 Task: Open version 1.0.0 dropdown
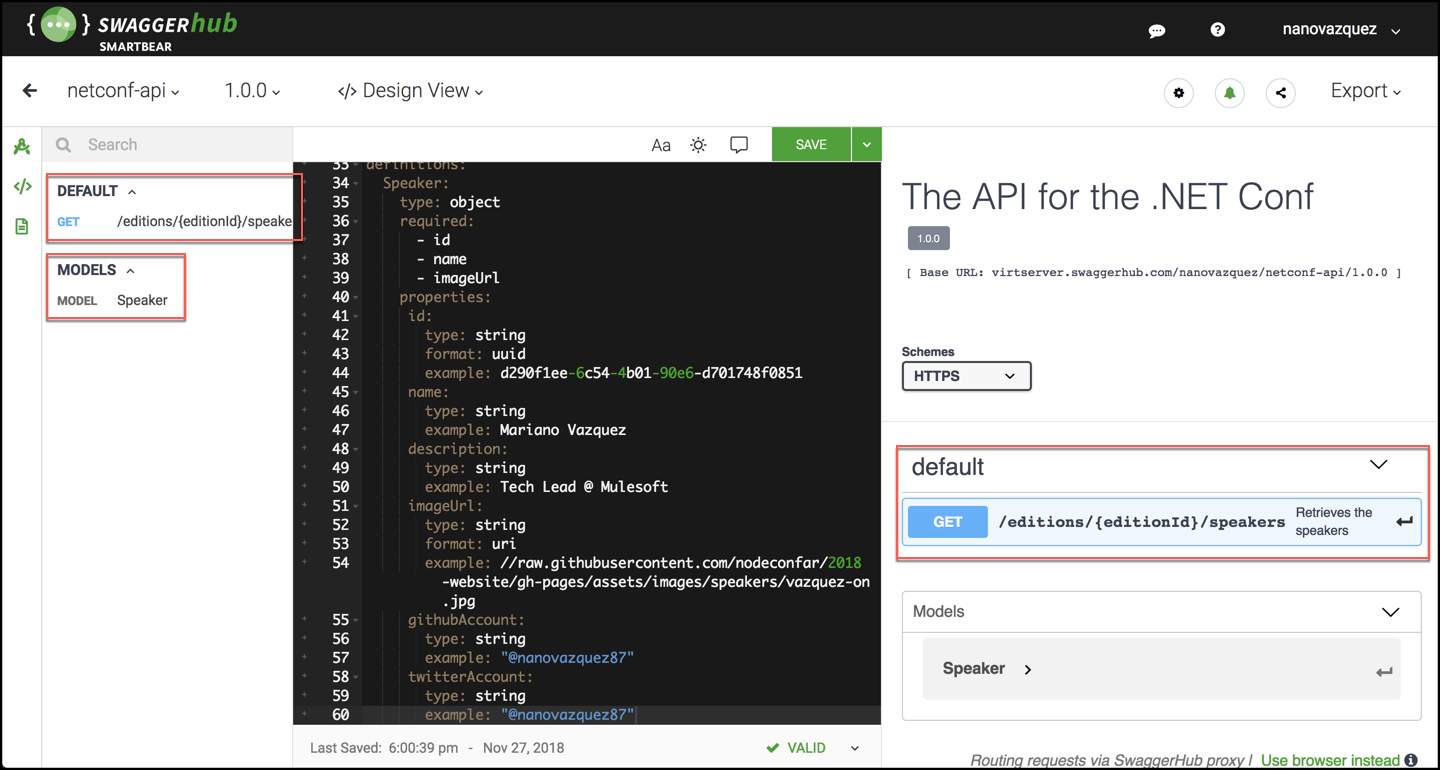pyautogui.click(x=252, y=91)
